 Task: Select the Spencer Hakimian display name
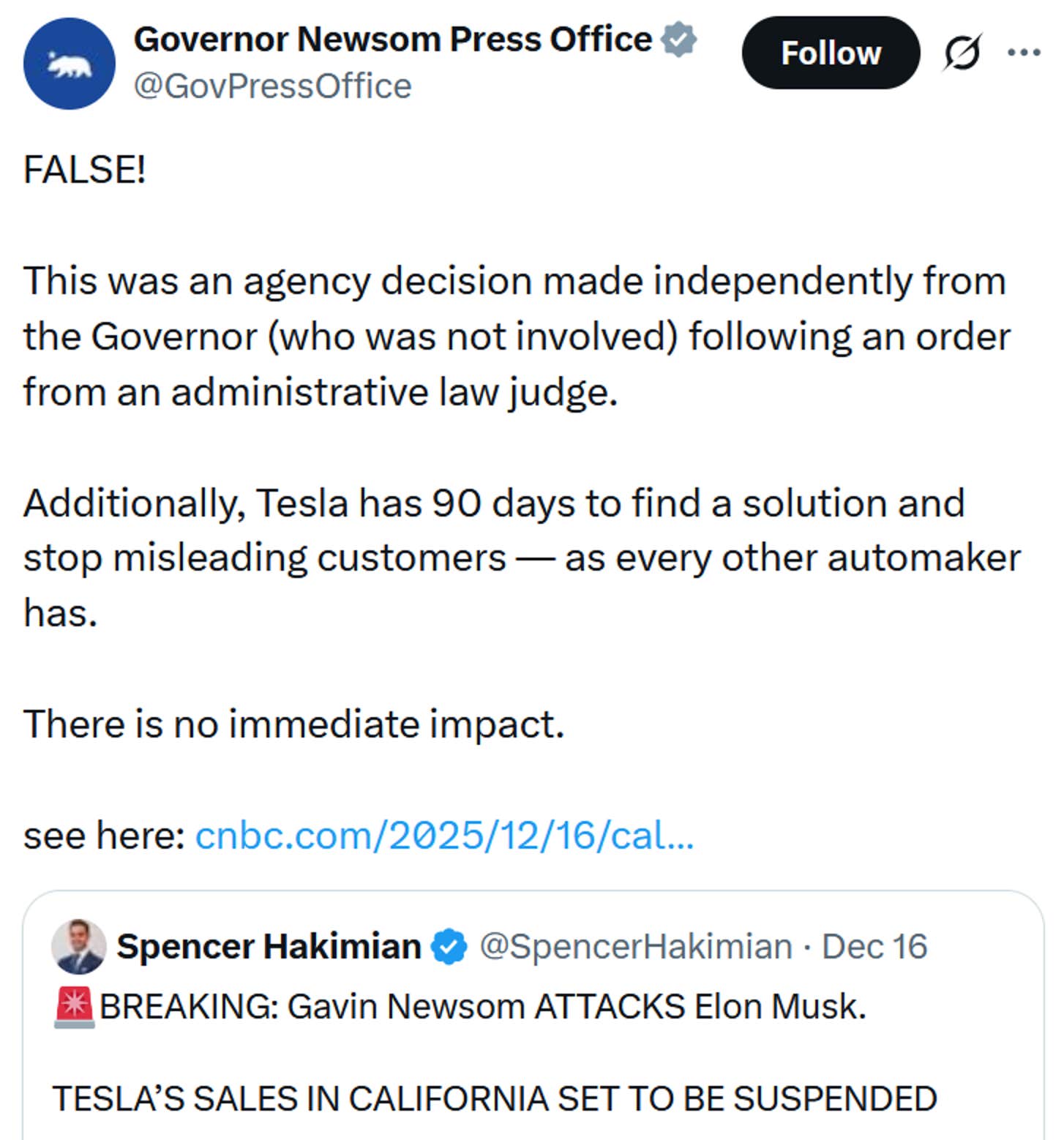pos(269,945)
